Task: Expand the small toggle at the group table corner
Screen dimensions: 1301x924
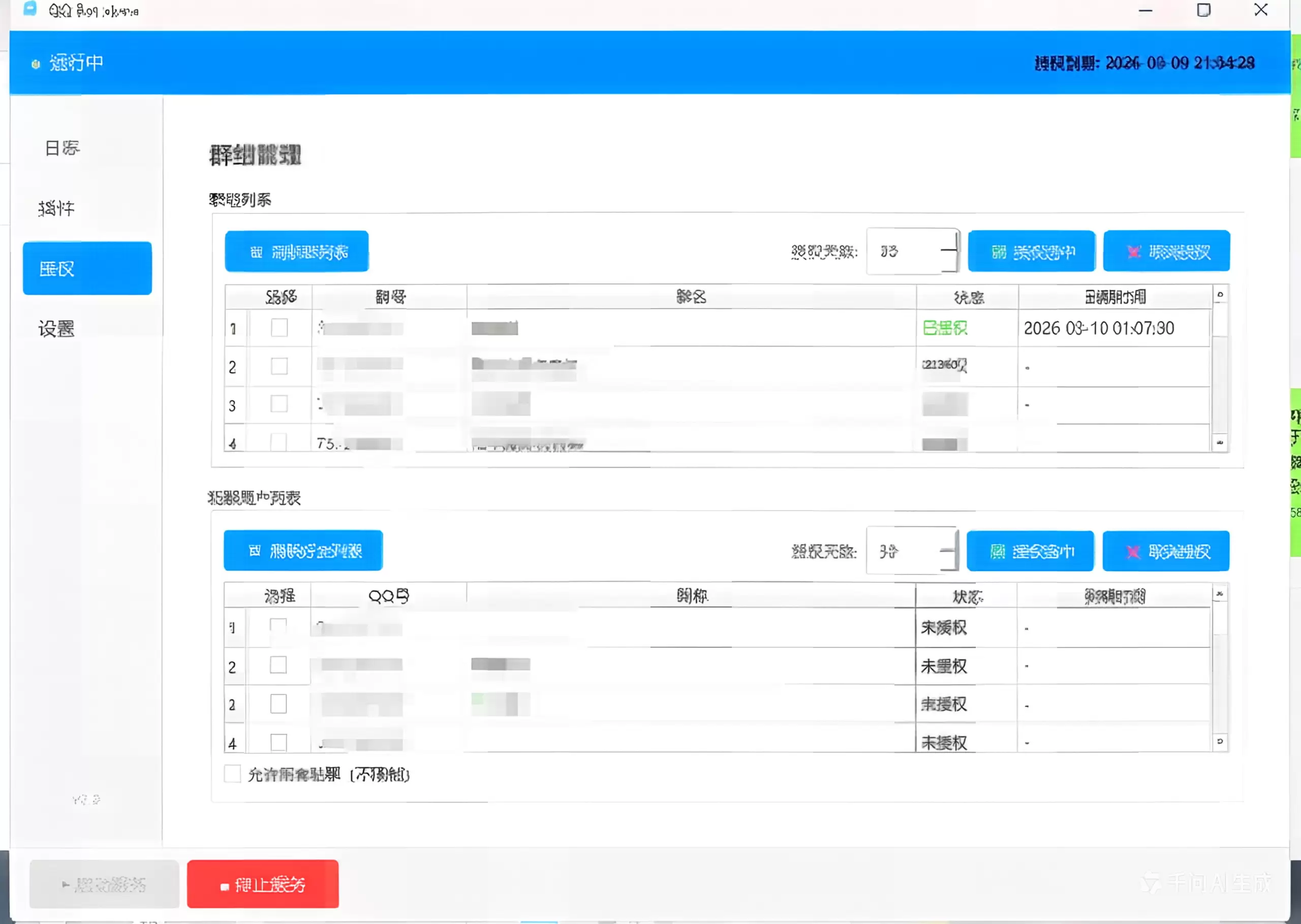Action: pyautogui.click(x=1219, y=295)
